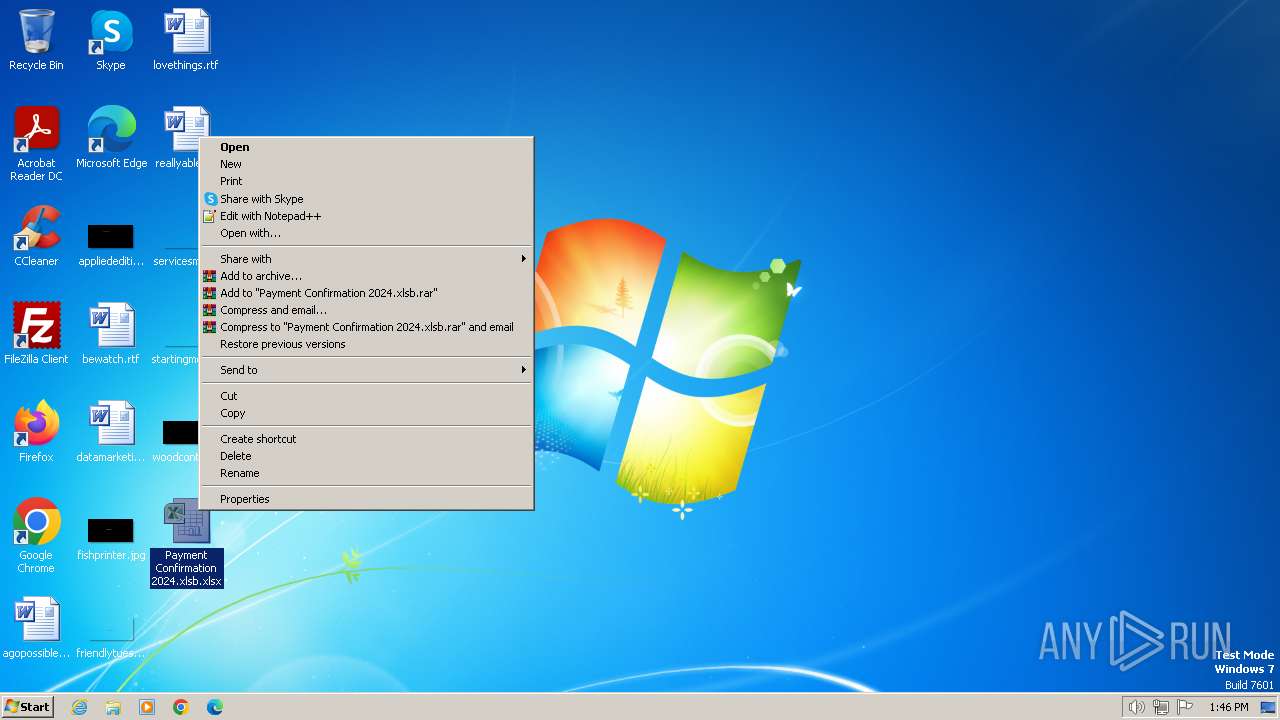
Task: Choose Open with... entry
Action: pos(367,233)
